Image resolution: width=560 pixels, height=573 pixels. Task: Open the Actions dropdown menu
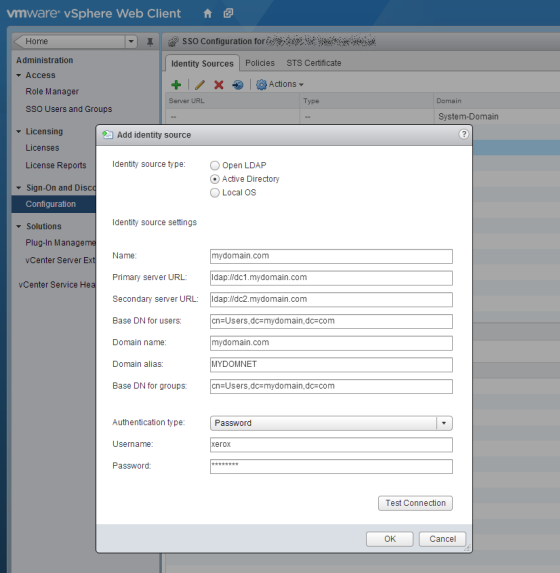pos(280,84)
